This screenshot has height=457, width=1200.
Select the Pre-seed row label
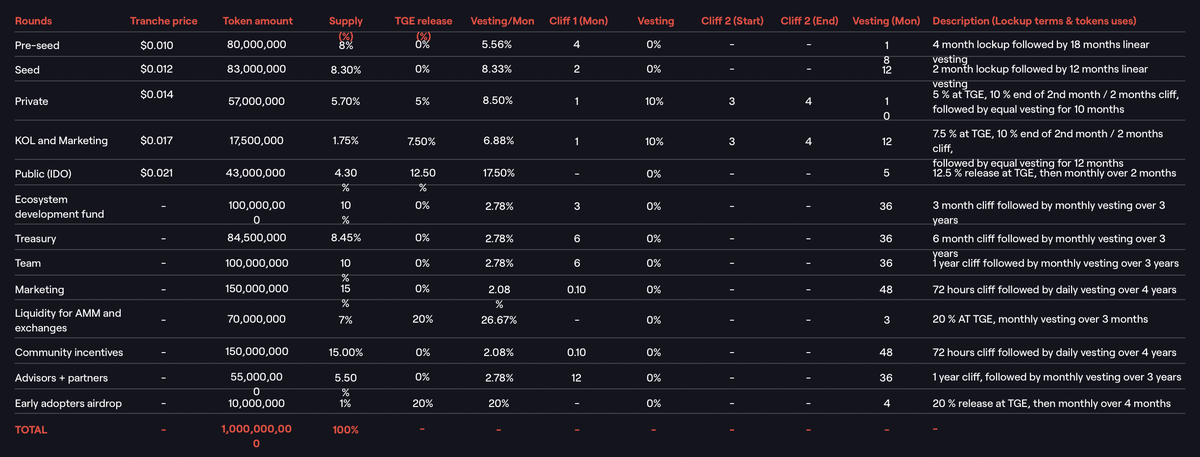coord(37,46)
